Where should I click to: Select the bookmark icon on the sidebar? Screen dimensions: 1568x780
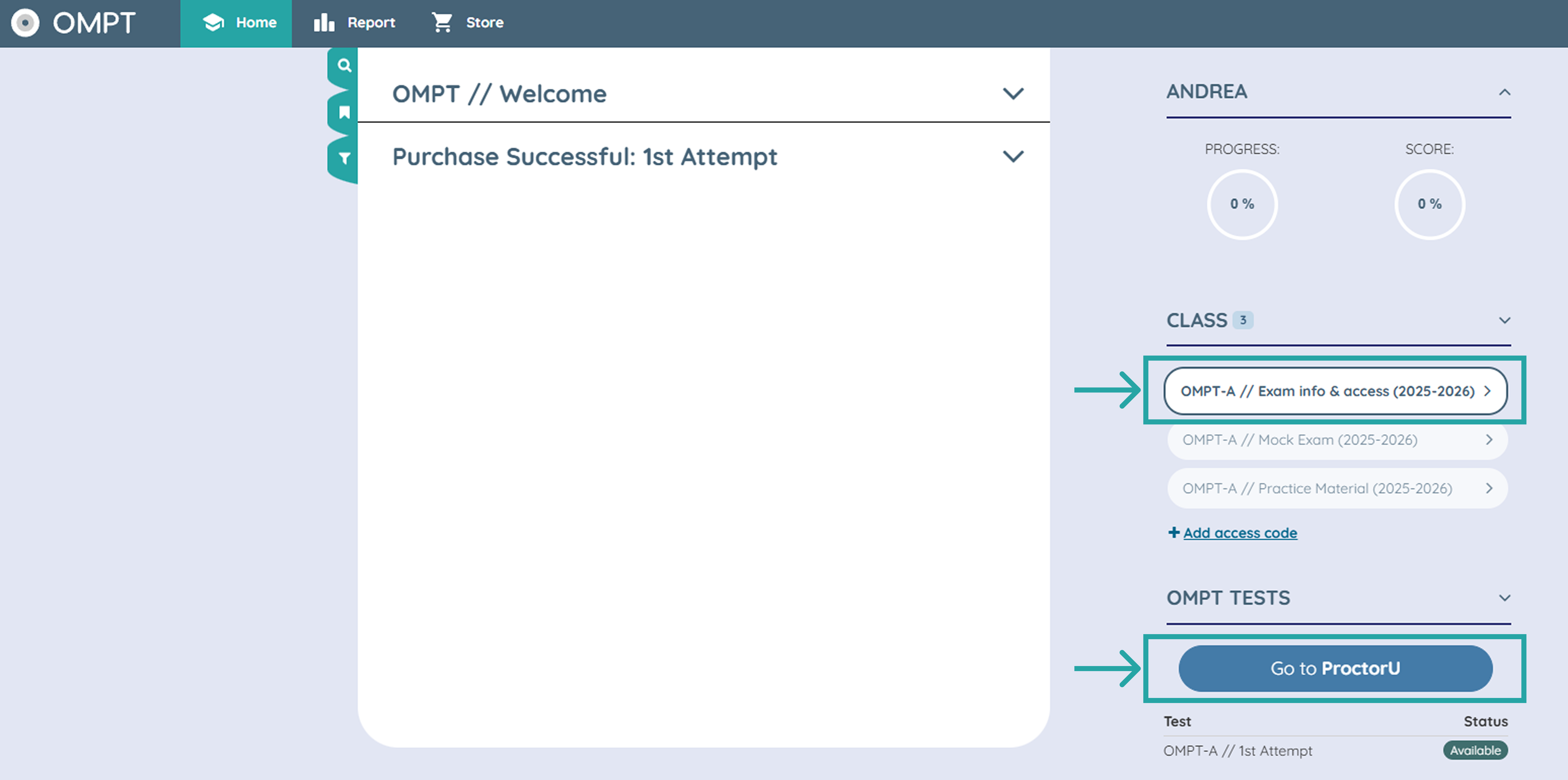tap(344, 111)
